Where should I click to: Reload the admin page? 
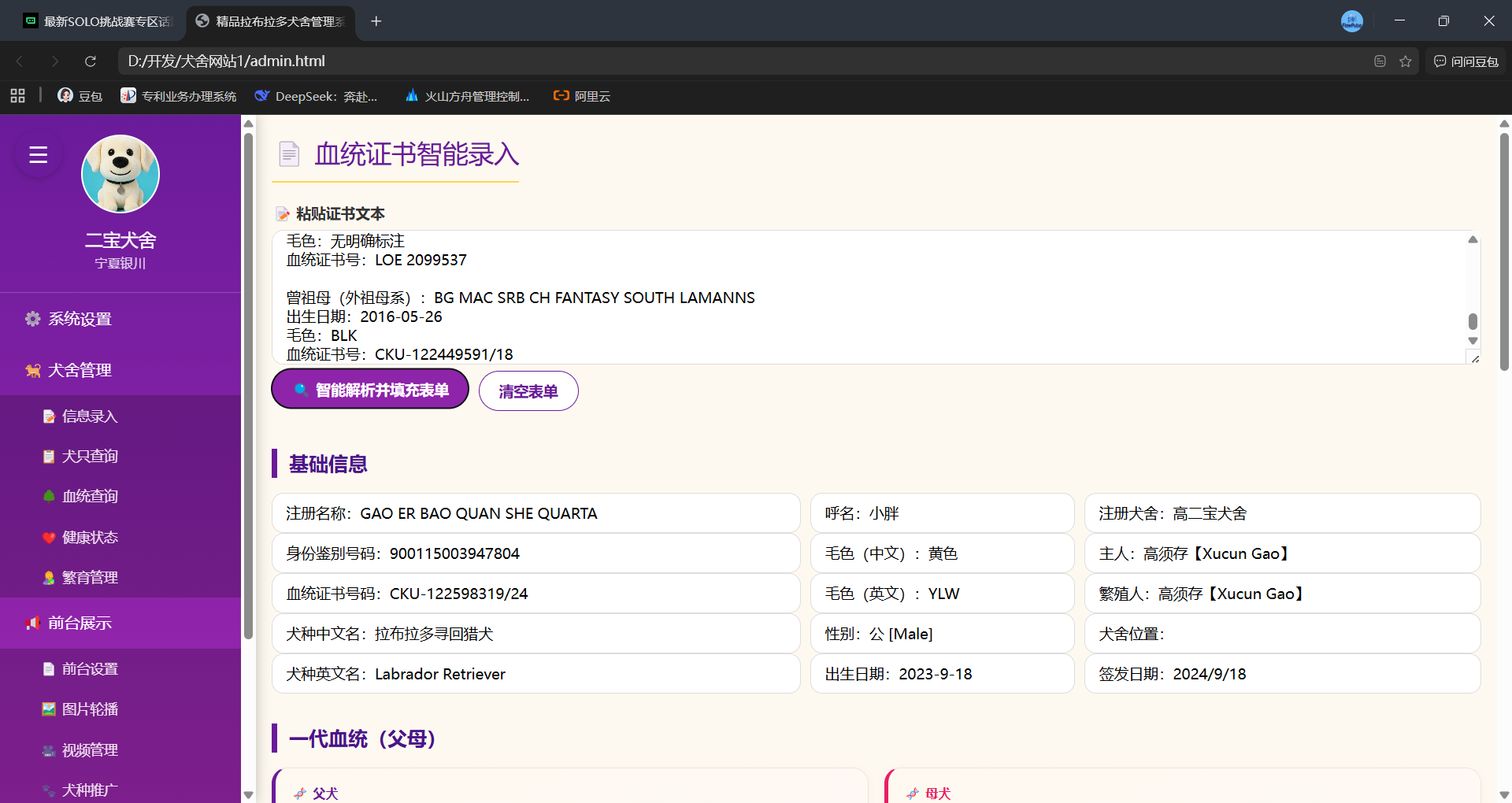[x=91, y=61]
